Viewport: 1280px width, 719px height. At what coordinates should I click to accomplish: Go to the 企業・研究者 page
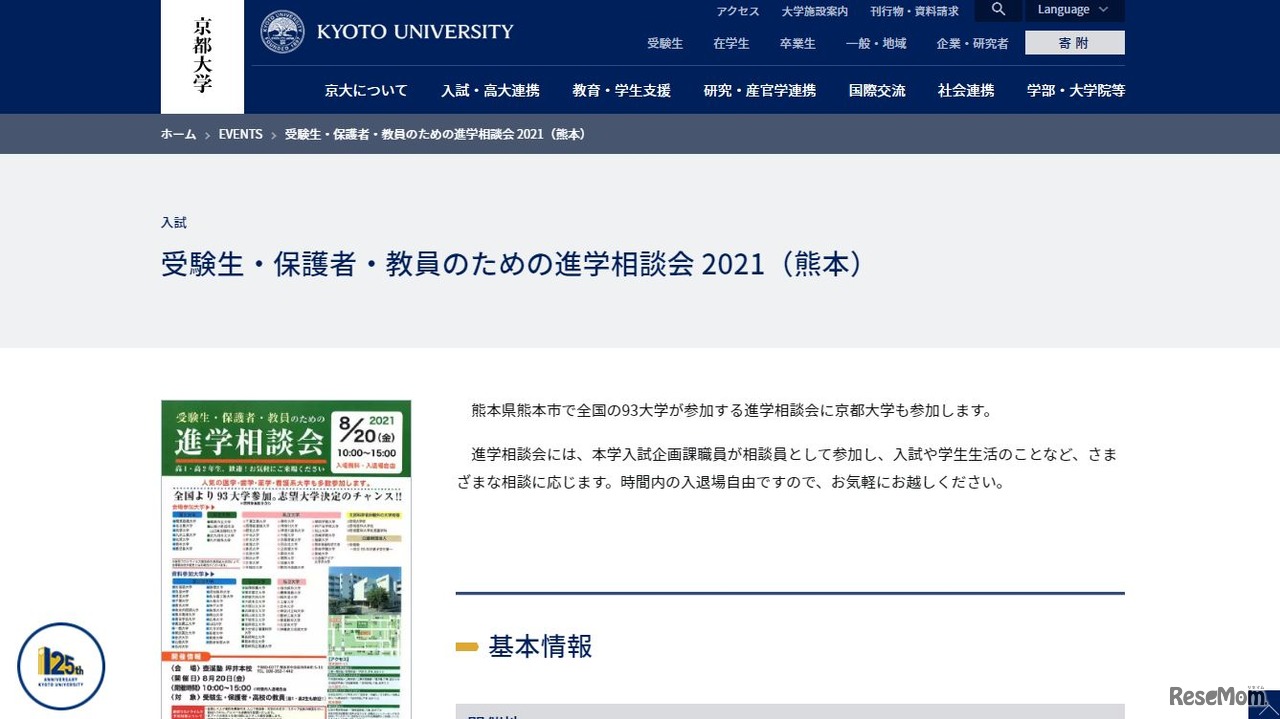972,44
